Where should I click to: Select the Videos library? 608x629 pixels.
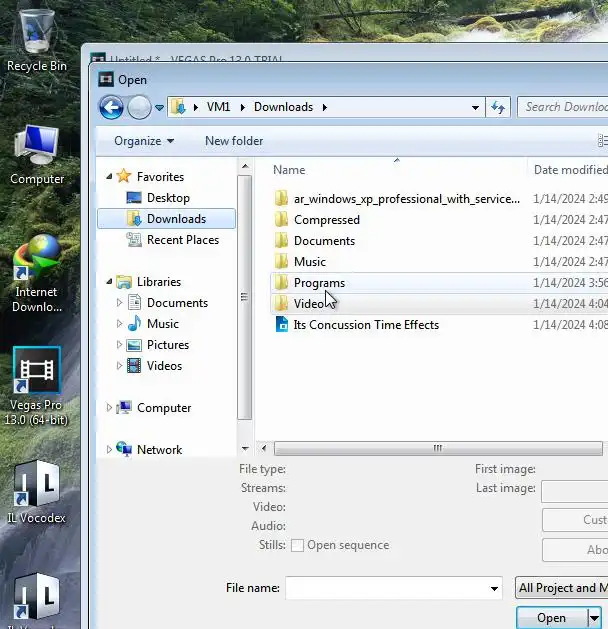point(164,365)
